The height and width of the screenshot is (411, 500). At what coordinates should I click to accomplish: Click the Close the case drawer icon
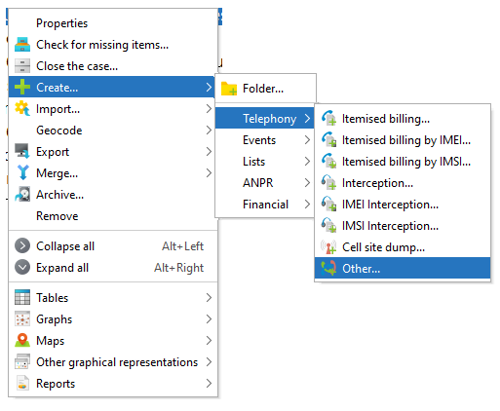pyautogui.click(x=22, y=66)
